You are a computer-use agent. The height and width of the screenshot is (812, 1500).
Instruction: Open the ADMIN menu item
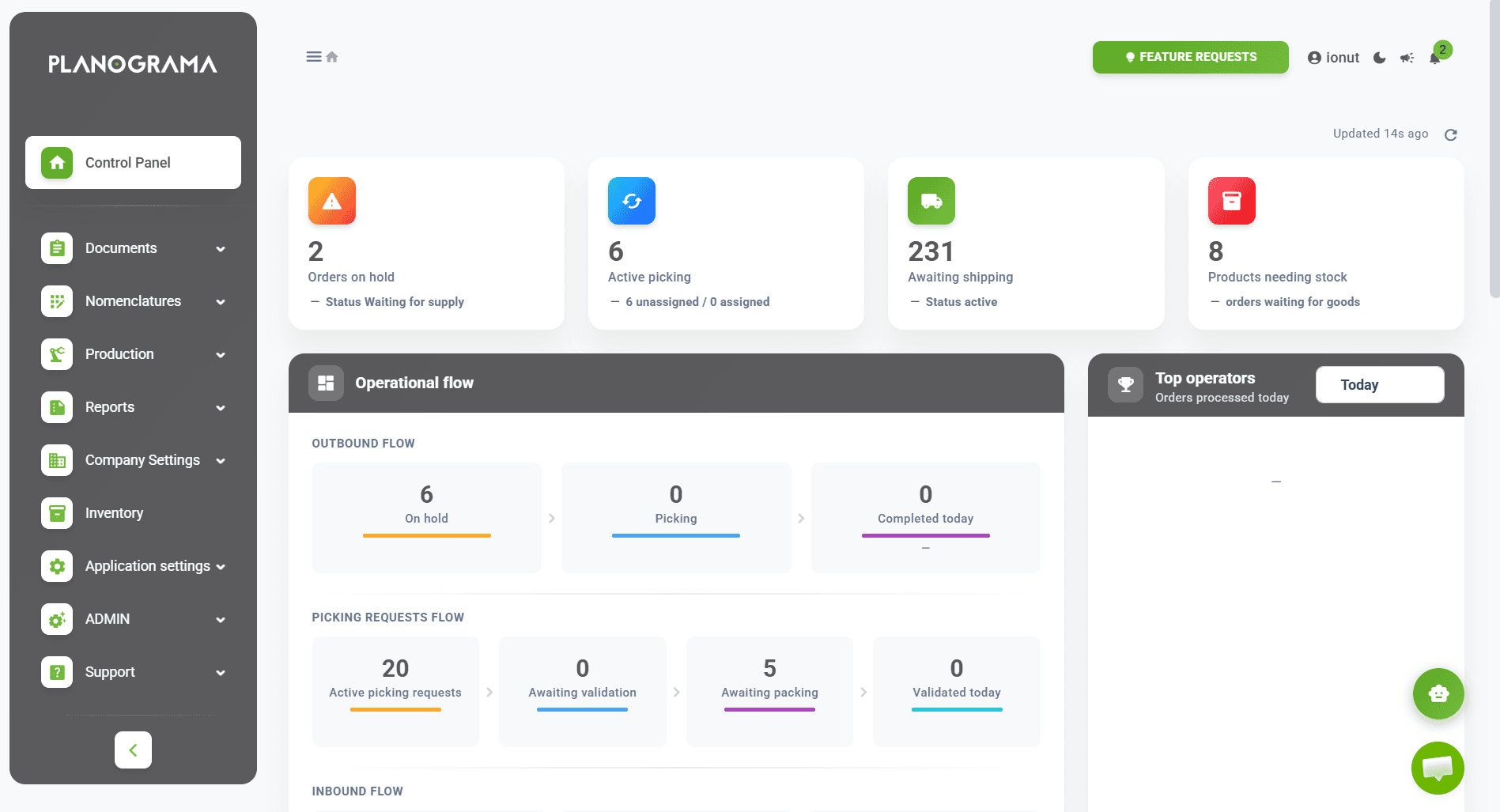(133, 619)
